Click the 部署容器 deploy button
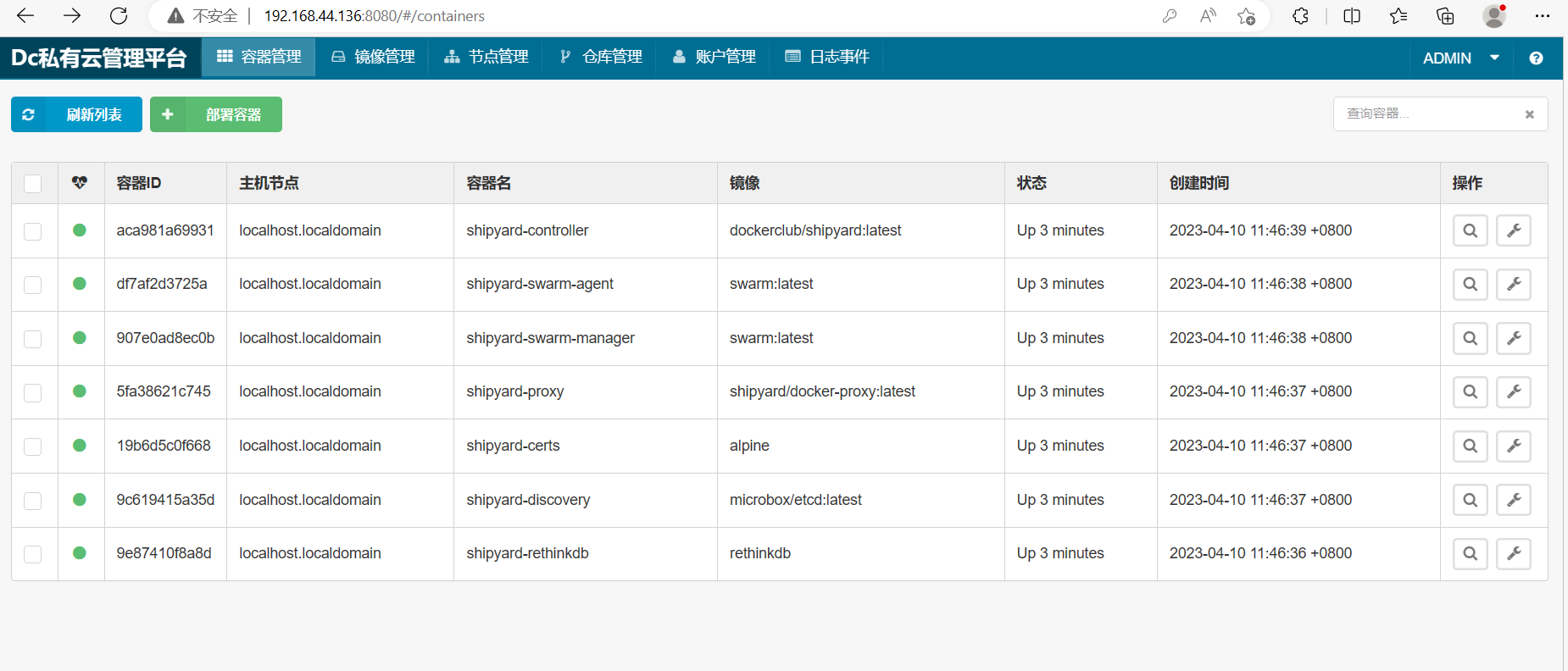The image size is (1568, 671). pos(216,114)
